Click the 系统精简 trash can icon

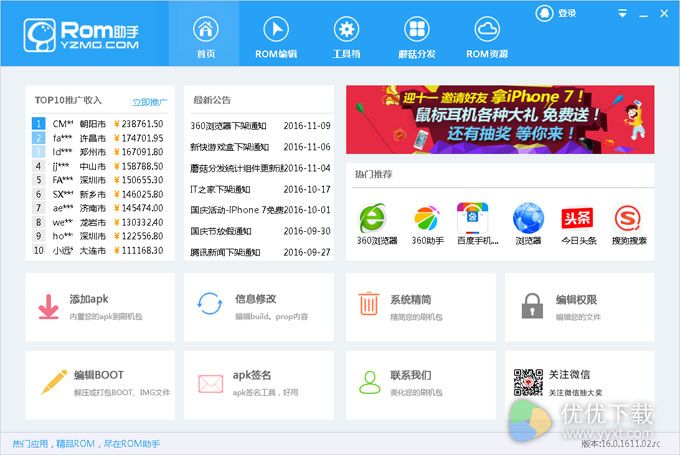[x=369, y=304]
